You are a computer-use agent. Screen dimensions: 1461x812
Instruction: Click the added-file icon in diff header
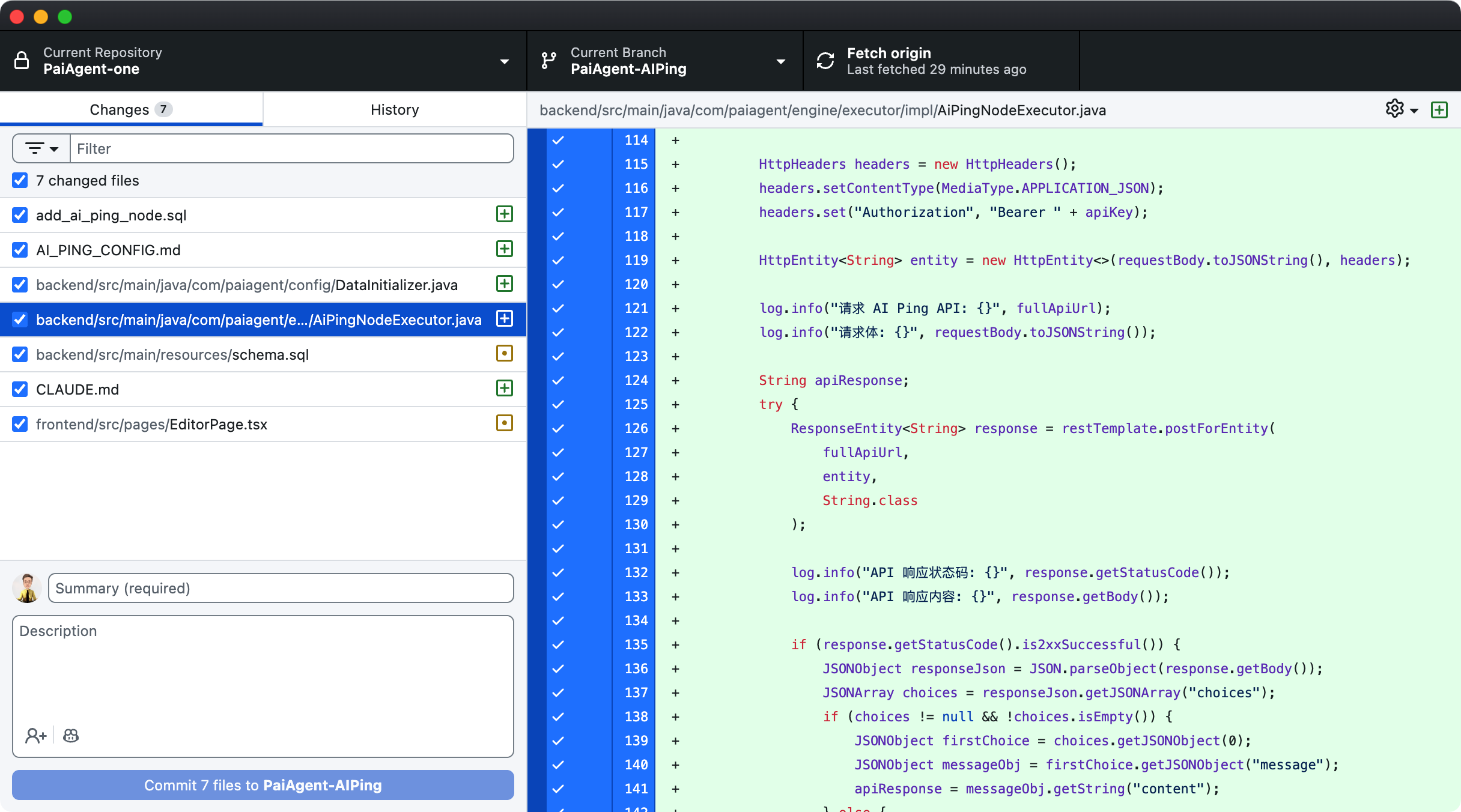[1439, 110]
